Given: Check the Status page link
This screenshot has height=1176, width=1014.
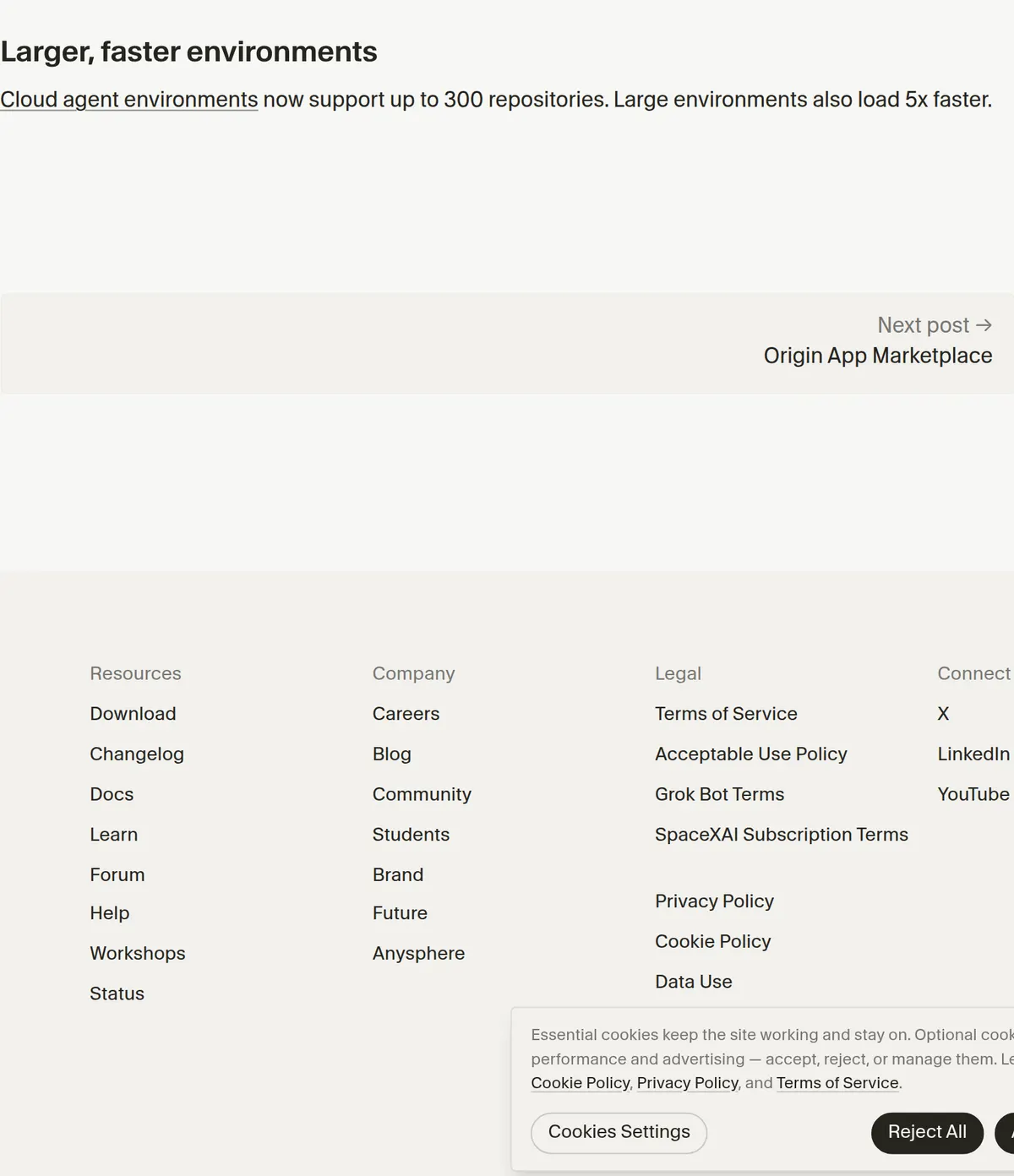Looking at the screenshot, I should click(117, 994).
